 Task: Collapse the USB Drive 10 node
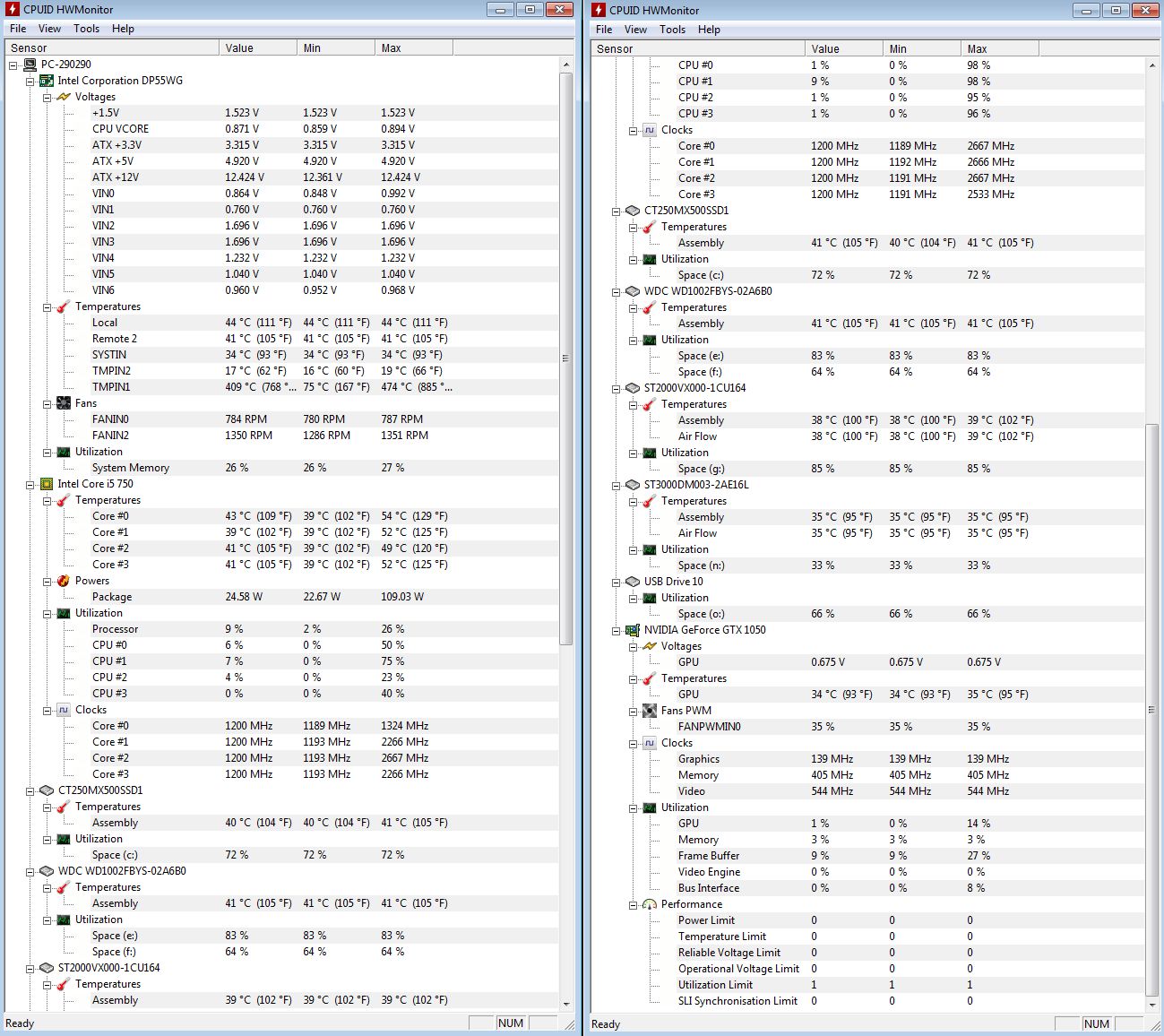click(x=616, y=582)
